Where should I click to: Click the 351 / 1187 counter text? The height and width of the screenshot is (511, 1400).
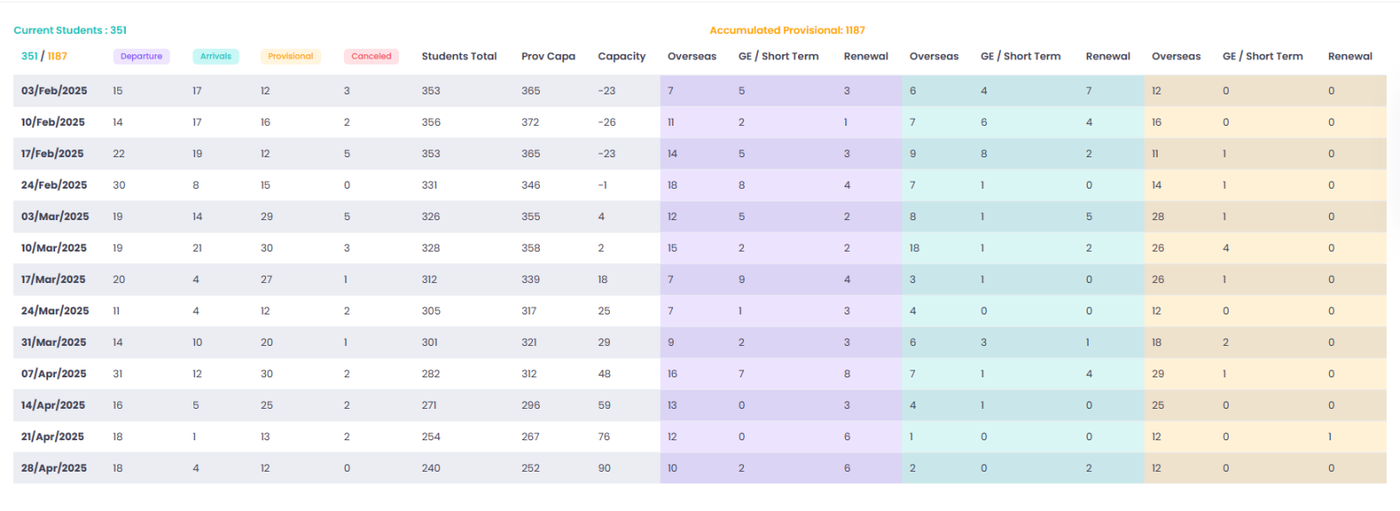click(44, 57)
